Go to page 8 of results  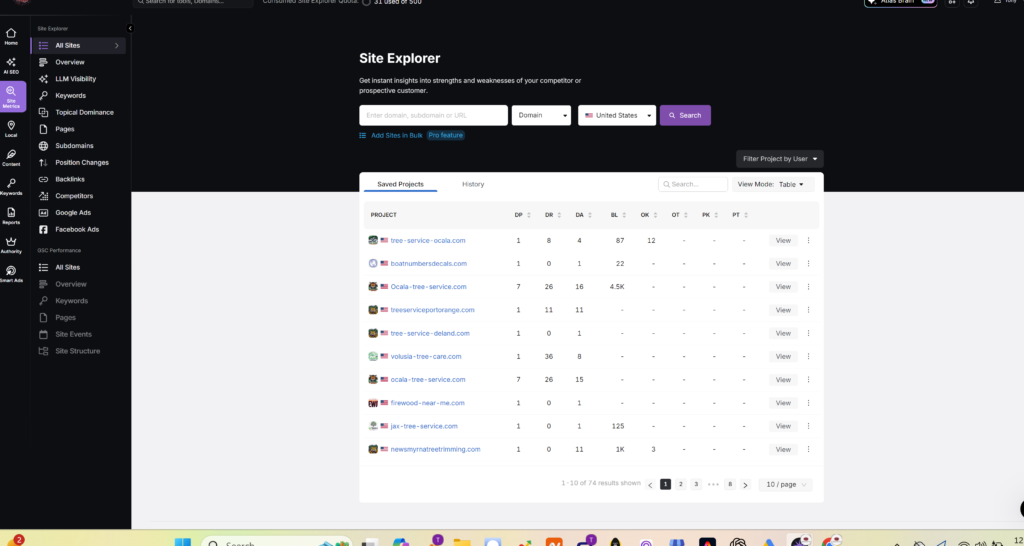[x=730, y=485]
